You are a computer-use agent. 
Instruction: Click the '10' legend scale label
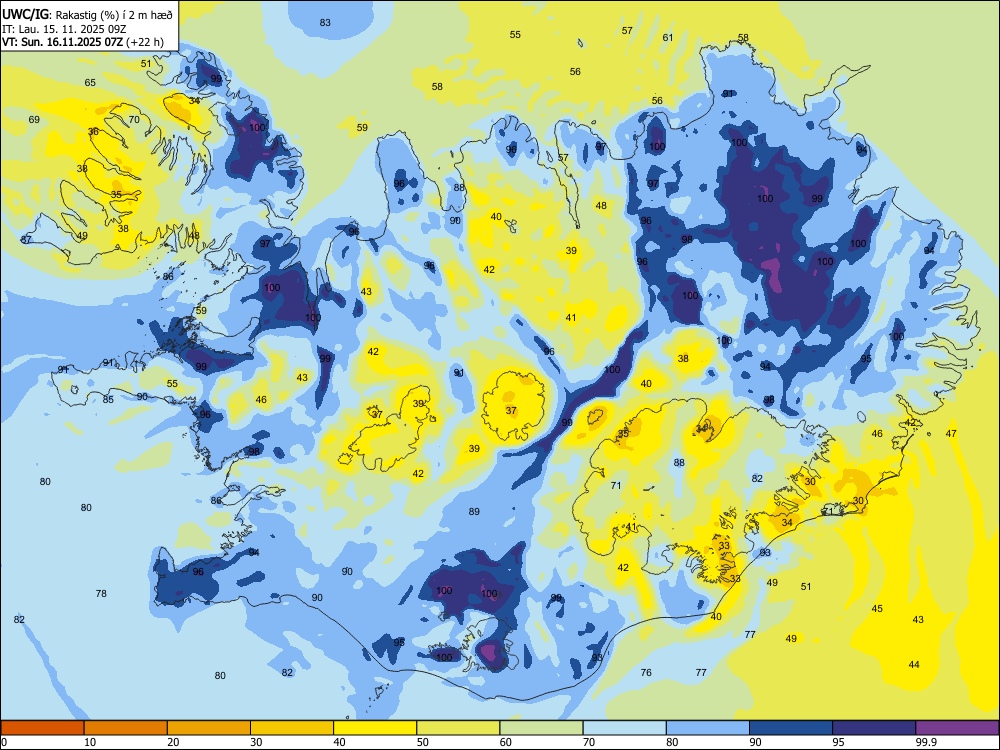click(x=91, y=742)
